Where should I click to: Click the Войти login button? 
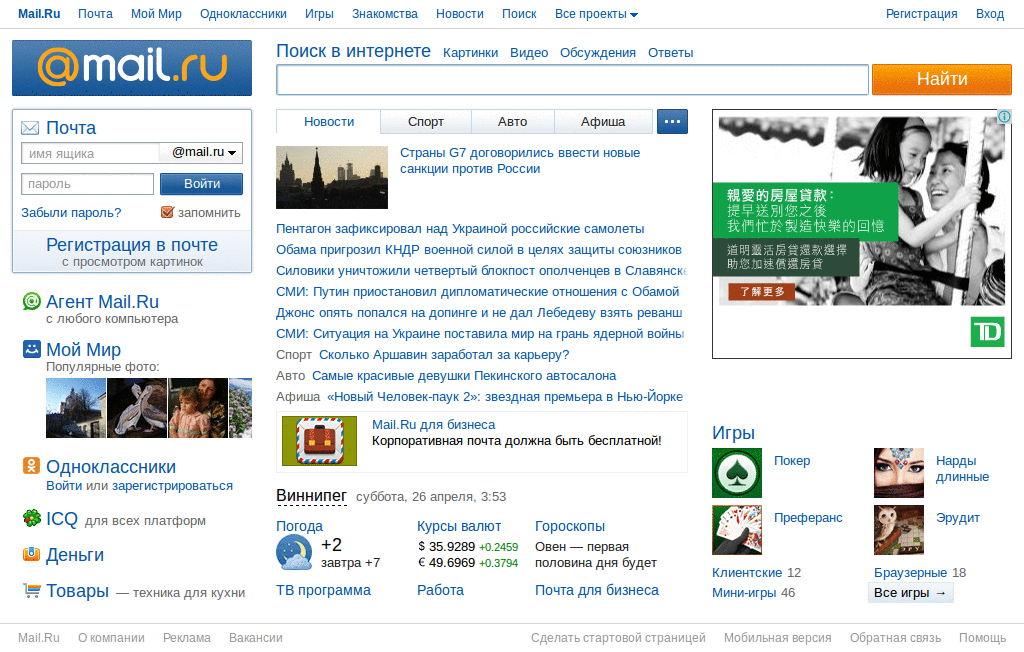point(202,184)
